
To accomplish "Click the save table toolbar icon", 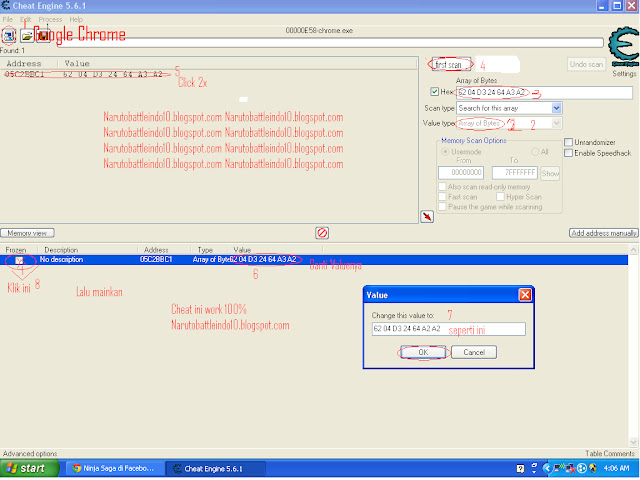I will pyautogui.click(x=43, y=36).
